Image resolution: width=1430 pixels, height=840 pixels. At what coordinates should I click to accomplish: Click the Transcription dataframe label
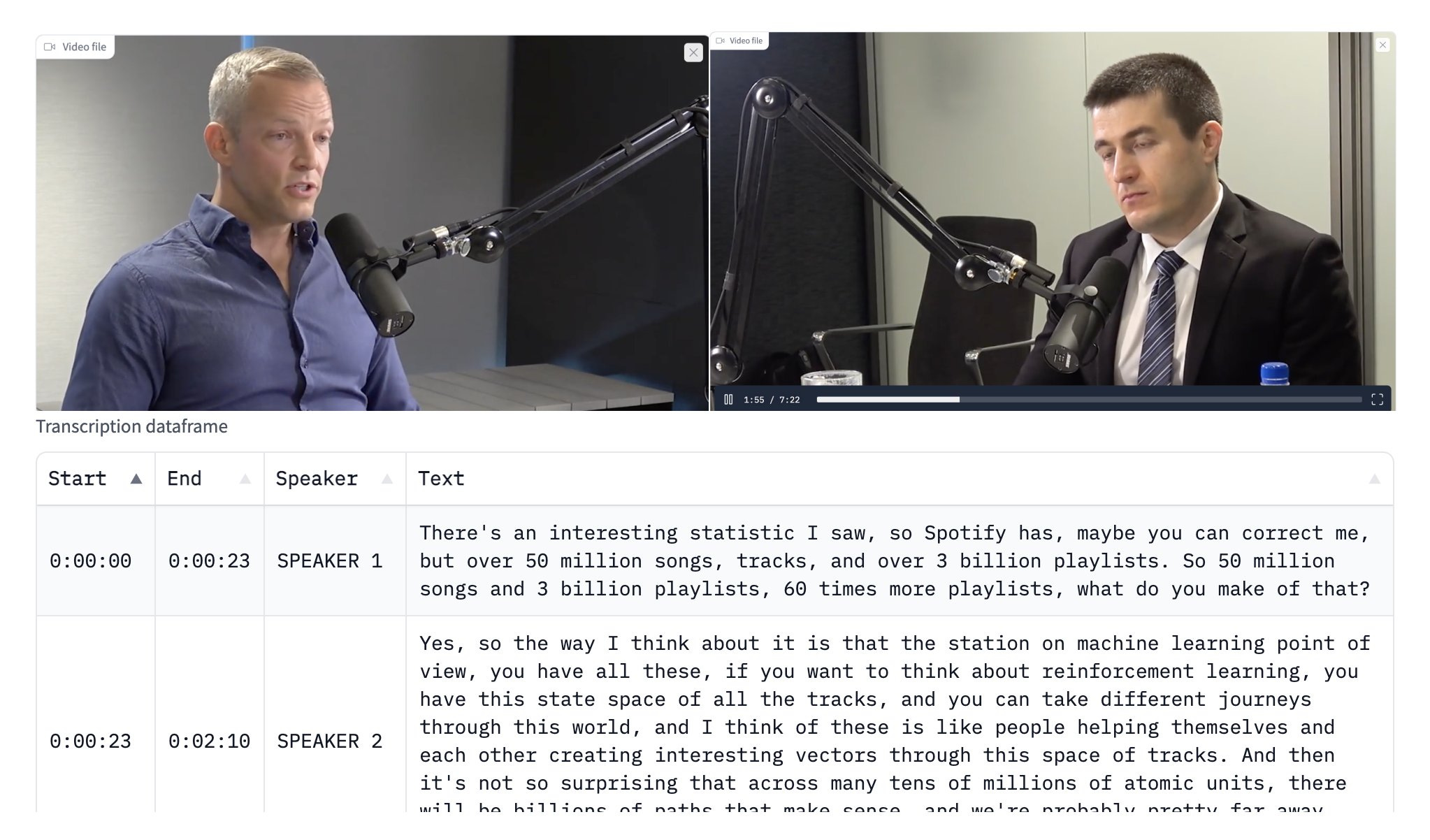(x=130, y=426)
